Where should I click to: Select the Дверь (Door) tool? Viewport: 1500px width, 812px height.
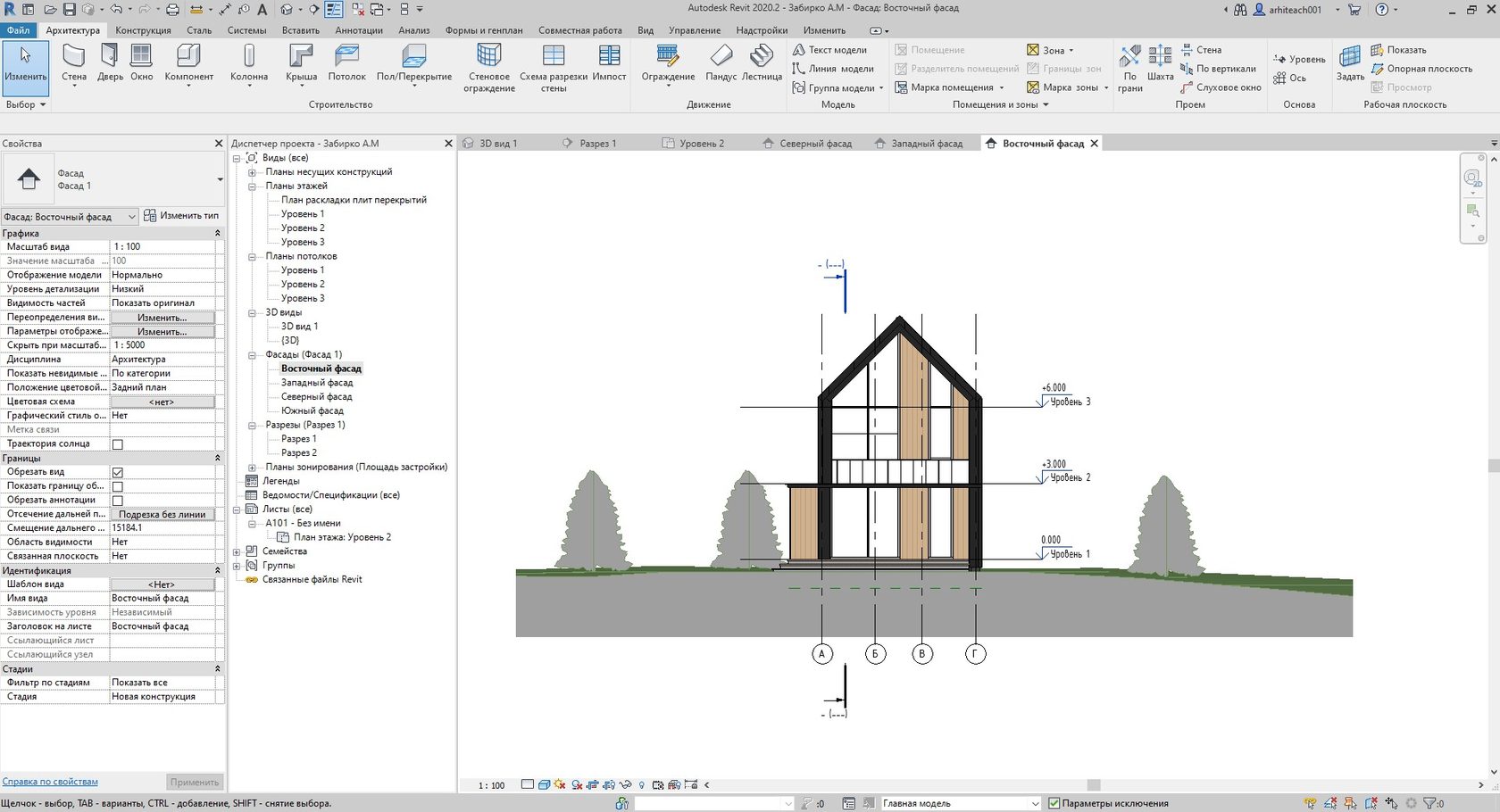pyautogui.click(x=110, y=62)
